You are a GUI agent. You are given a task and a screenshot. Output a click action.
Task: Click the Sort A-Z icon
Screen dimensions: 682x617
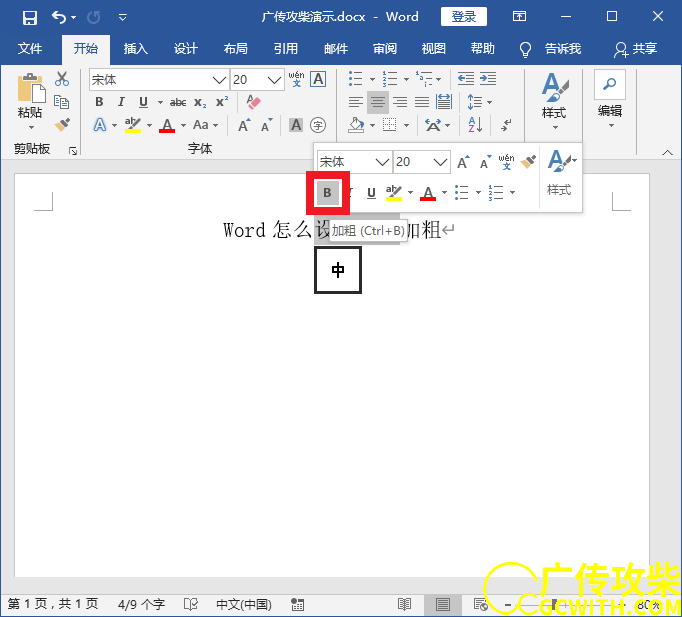click(475, 125)
